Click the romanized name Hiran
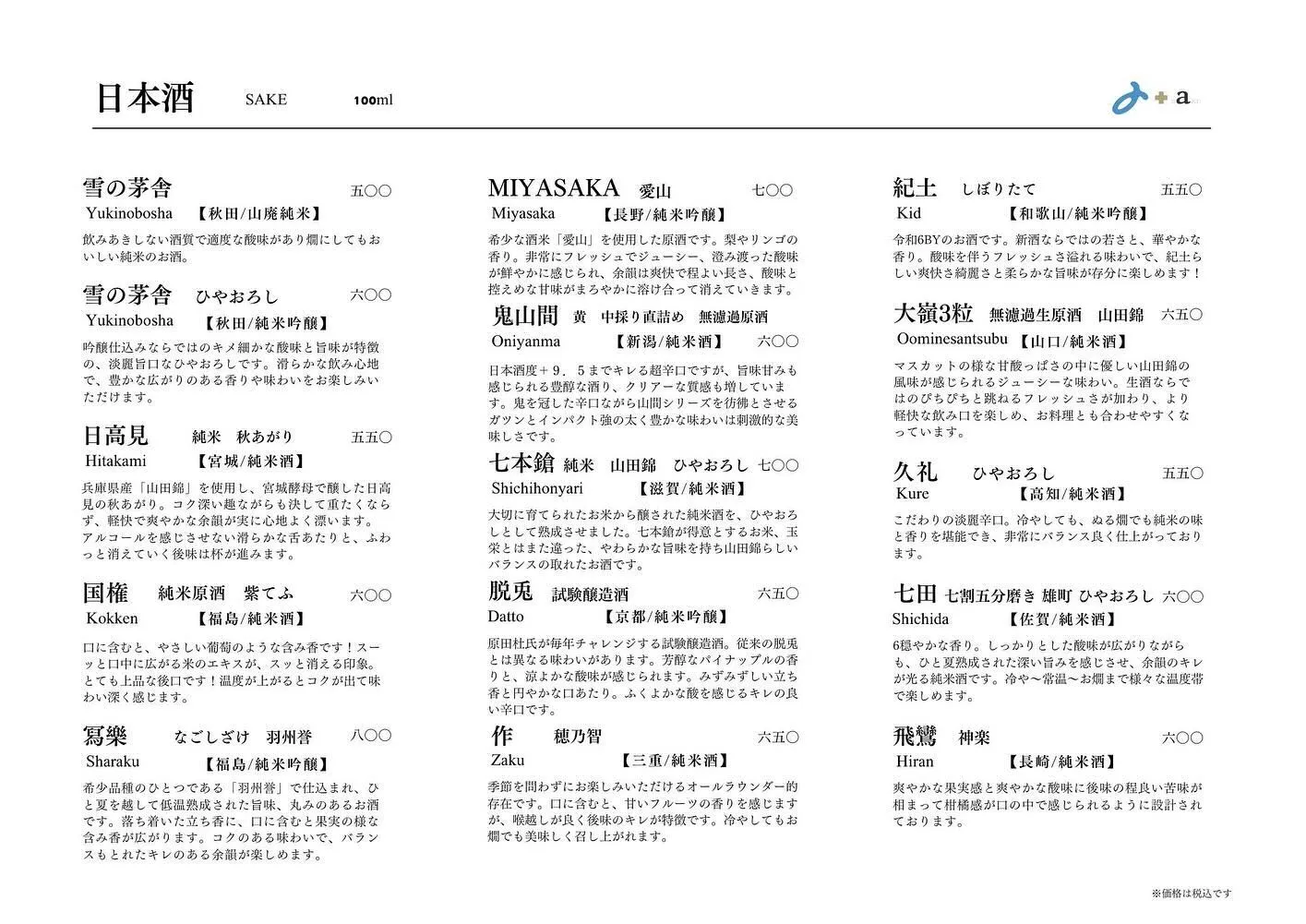This screenshot has height=924, width=1306. click(914, 762)
